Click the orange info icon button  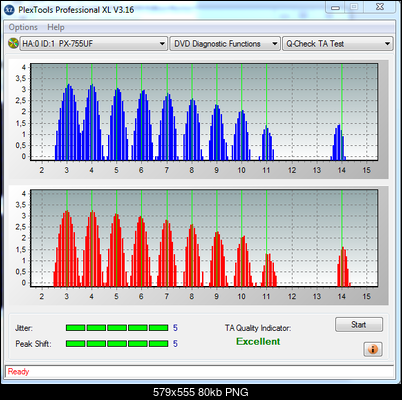click(x=373, y=349)
